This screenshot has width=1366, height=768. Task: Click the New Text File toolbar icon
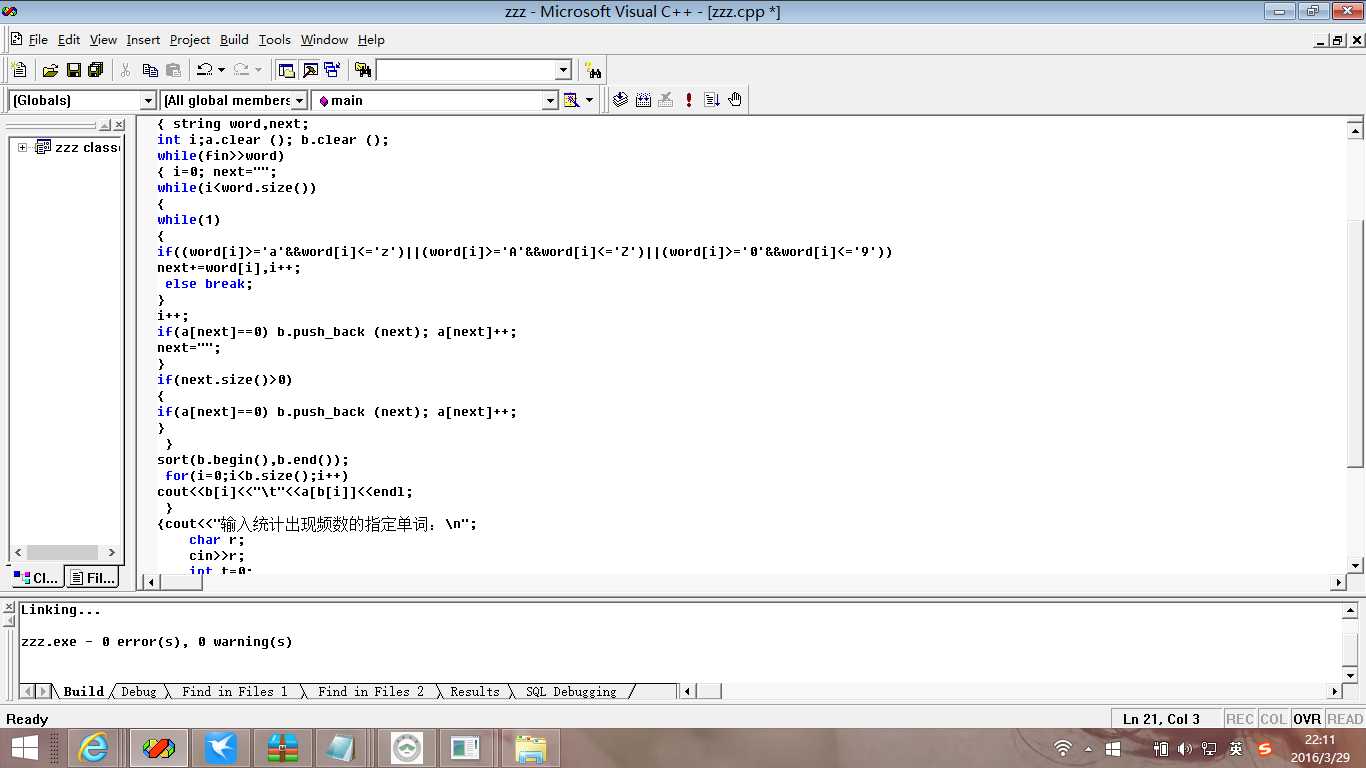18,70
